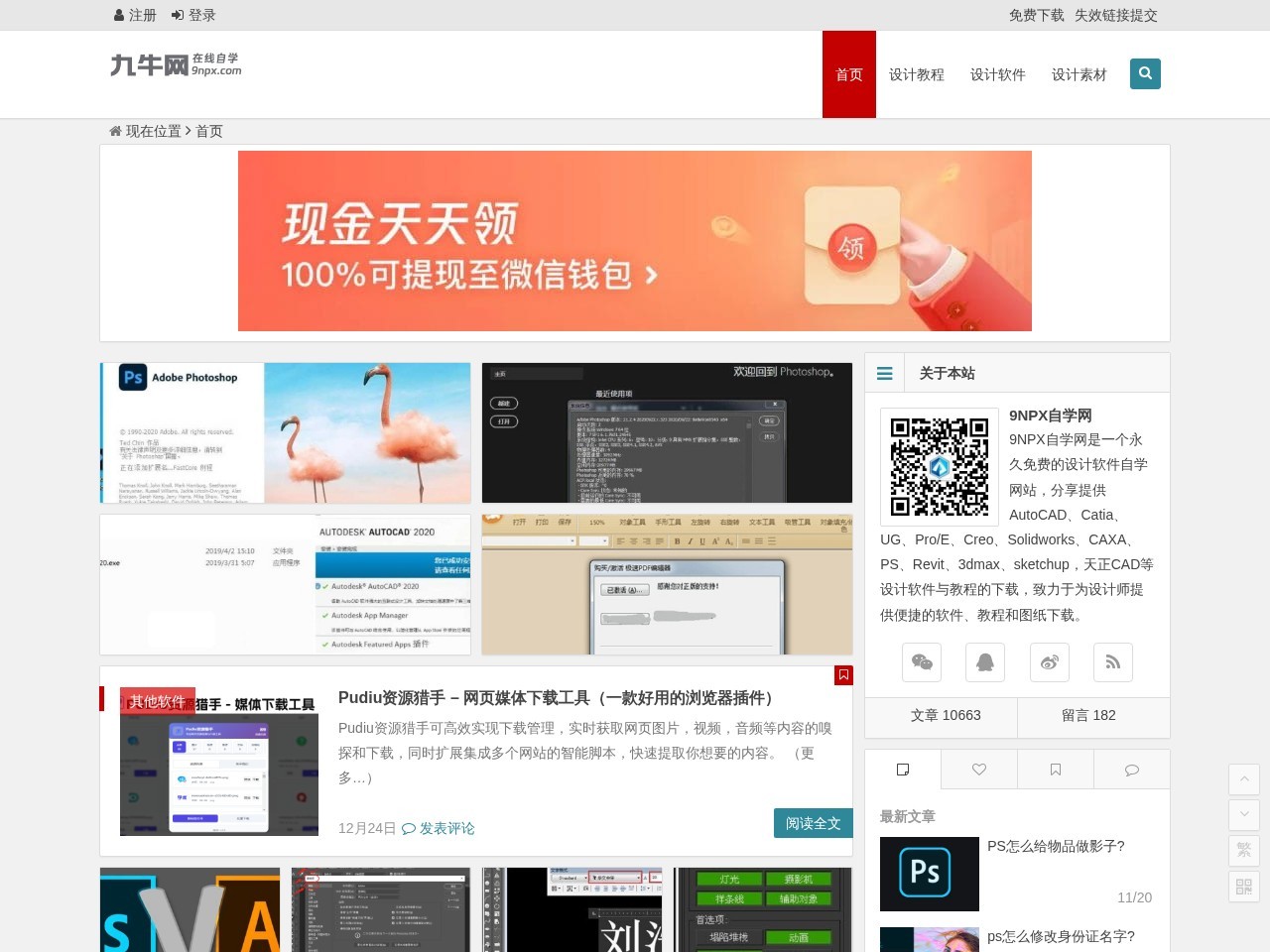
Task: Click the hamburger menu icon beside 关于本站
Action: pyautogui.click(x=884, y=373)
